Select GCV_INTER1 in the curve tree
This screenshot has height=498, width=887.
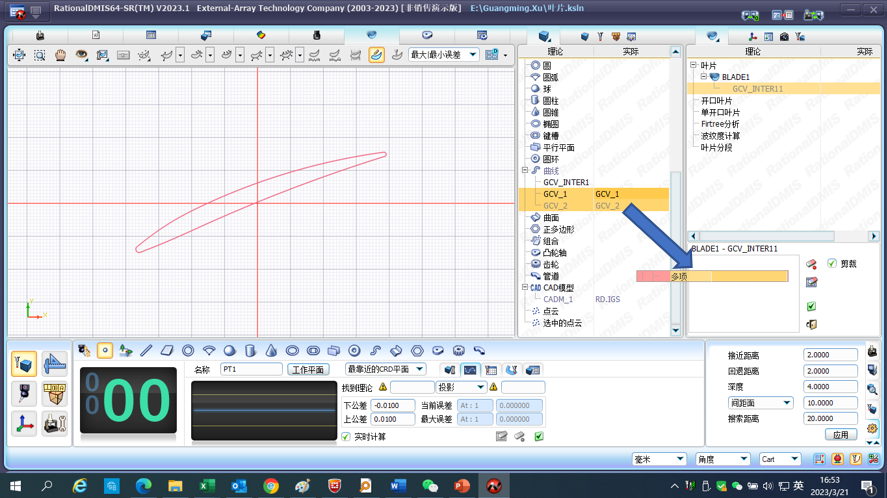click(566, 183)
